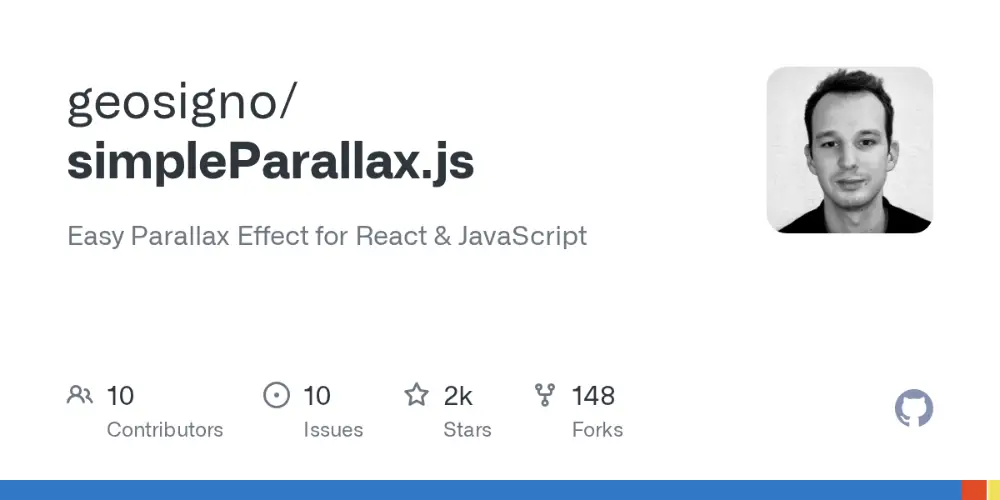Viewport: 1000px width, 500px height.
Task: Click the Stars star icon
Action: pyautogui.click(x=416, y=395)
